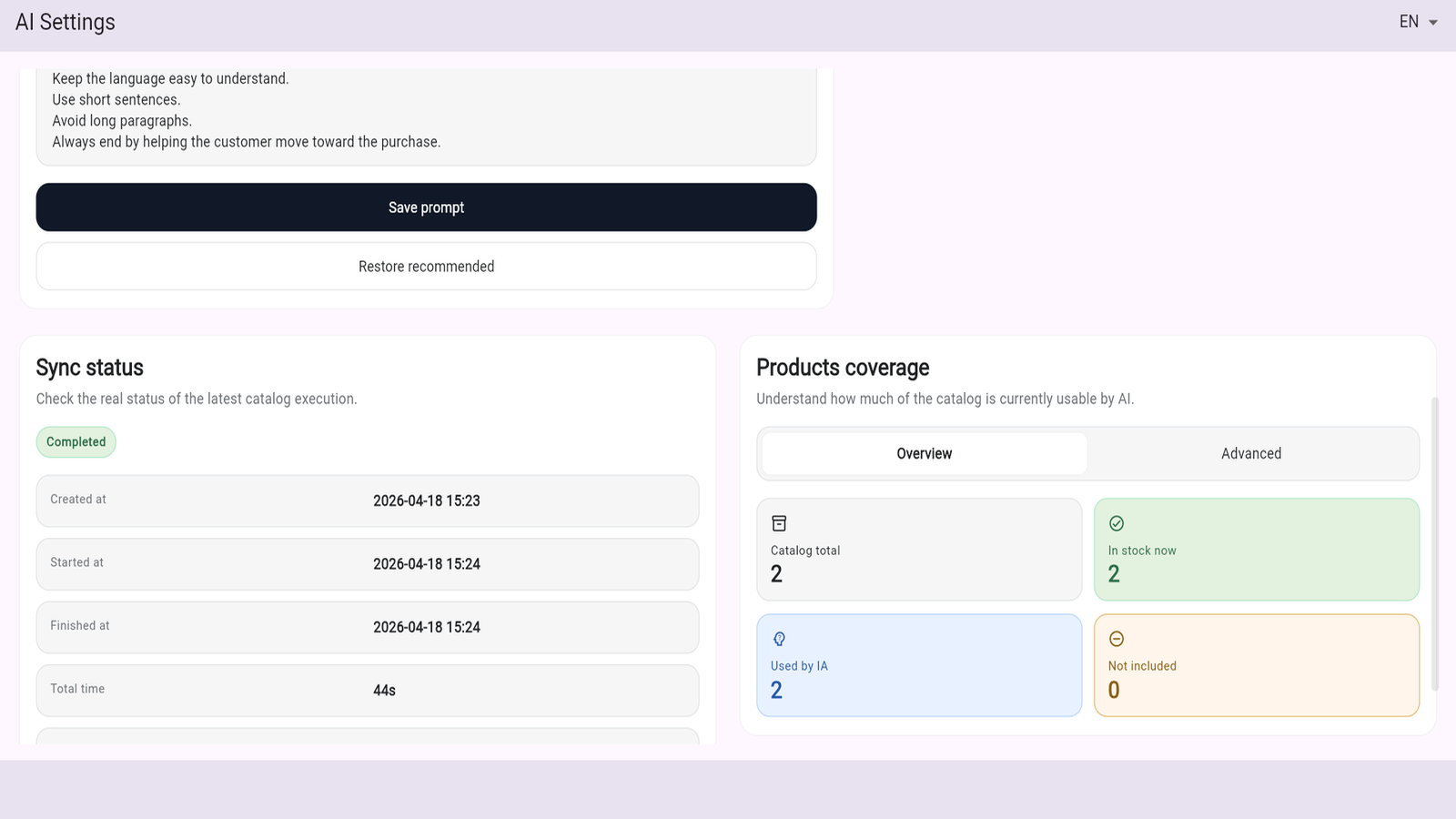Click the Not included minus-circle icon

click(x=1117, y=639)
